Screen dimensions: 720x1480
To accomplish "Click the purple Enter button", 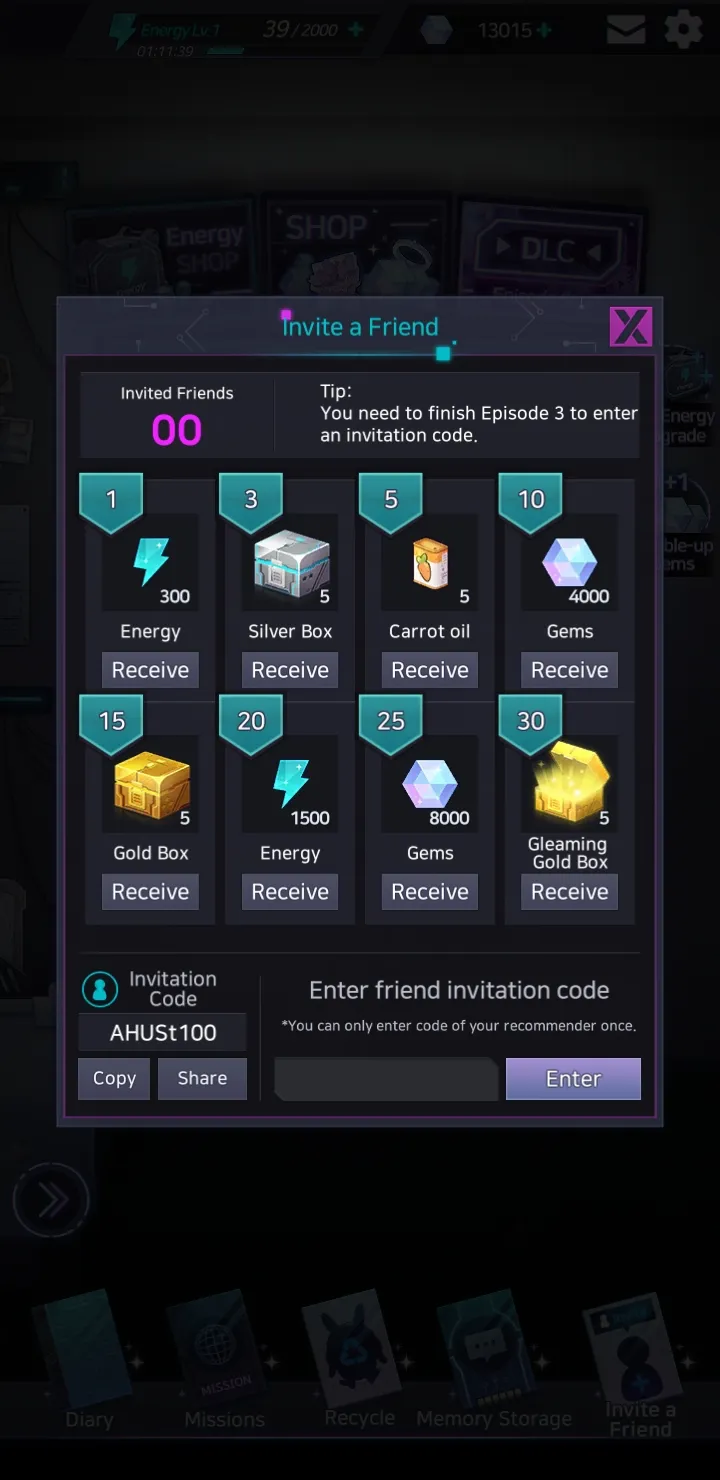I will pos(573,1079).
